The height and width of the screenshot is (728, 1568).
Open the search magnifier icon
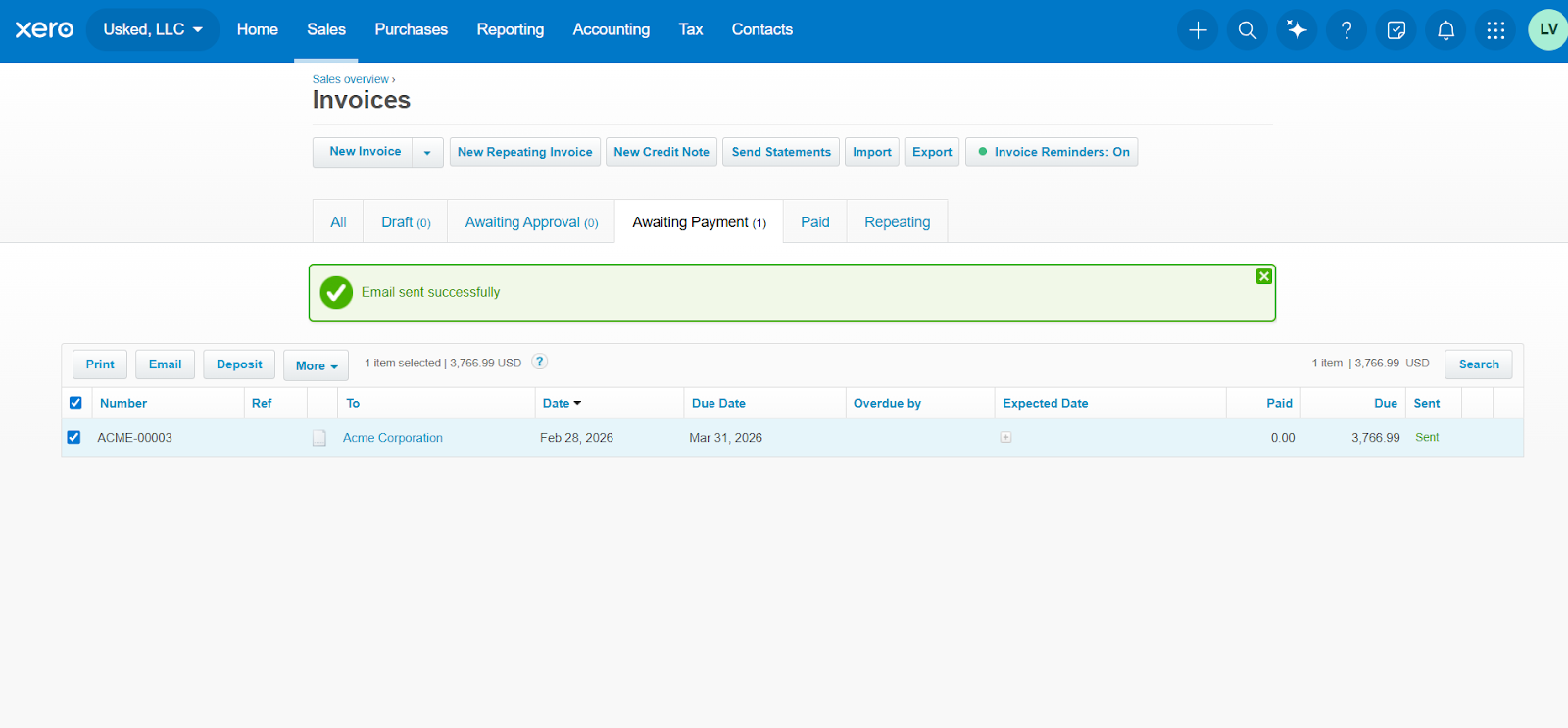tap(1248, 30)
